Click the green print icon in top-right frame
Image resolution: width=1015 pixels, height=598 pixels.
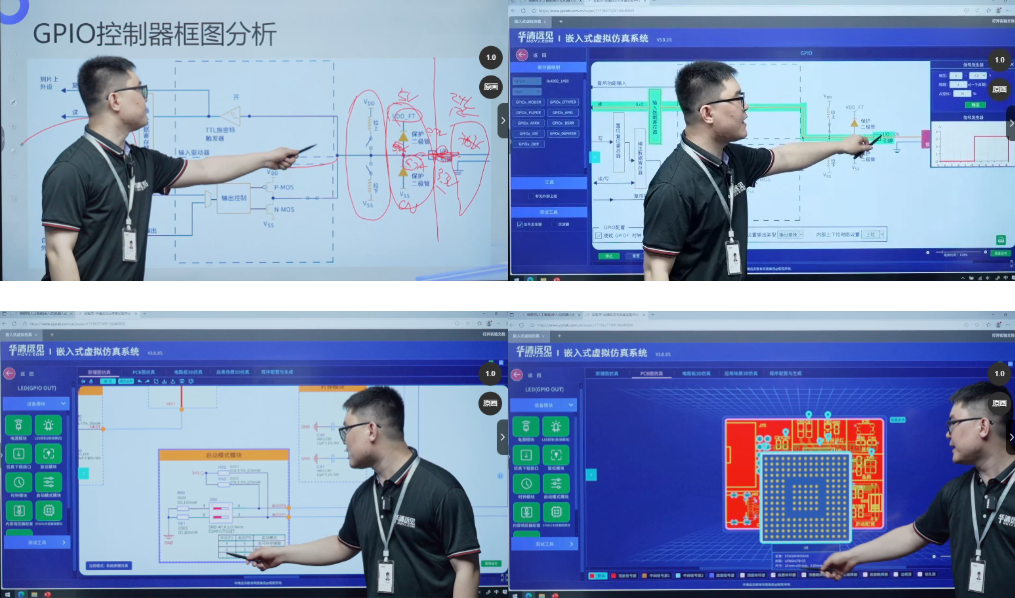(x=1000, y=240)
